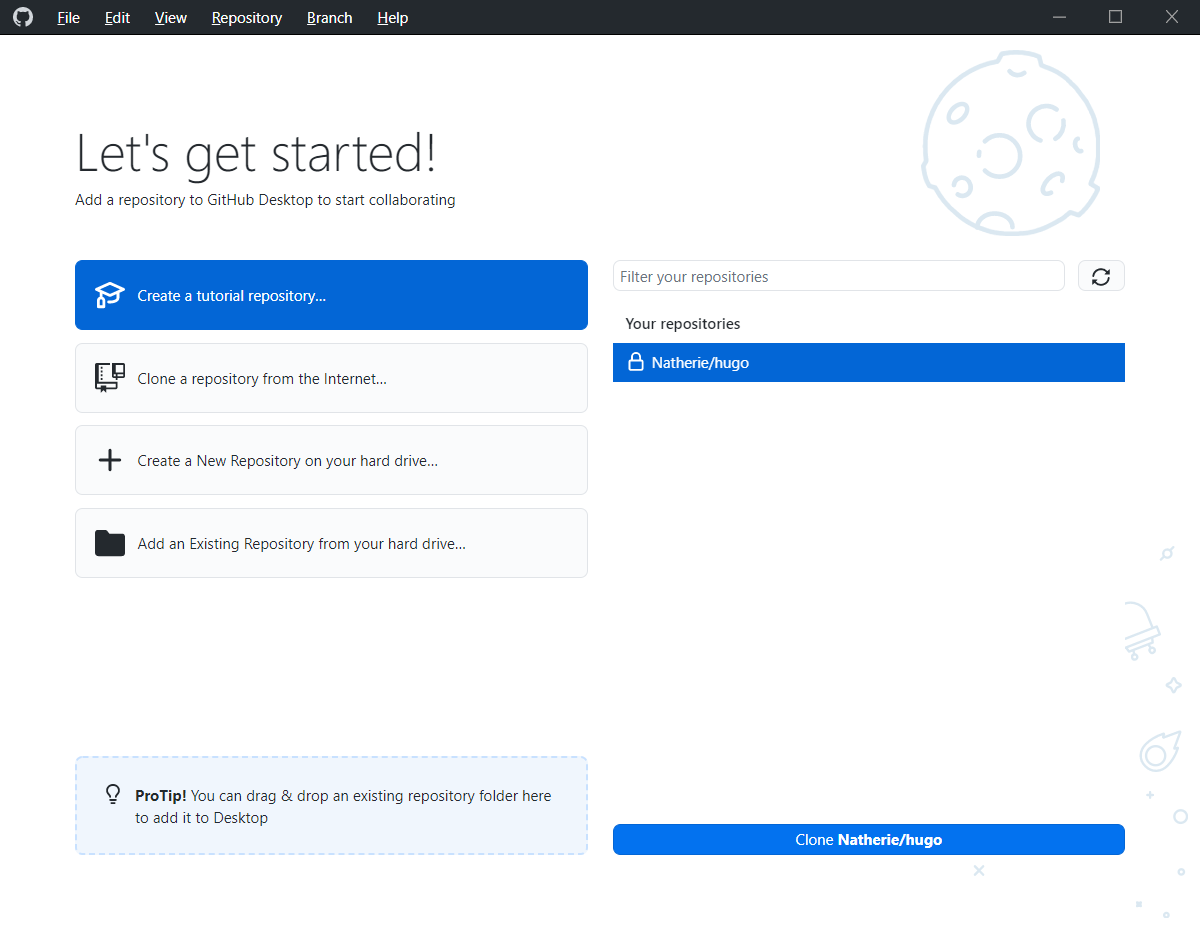Viewport: 1200px width, 930px height.
Task: Create a tutorial repository
Action: coord(331,295)
